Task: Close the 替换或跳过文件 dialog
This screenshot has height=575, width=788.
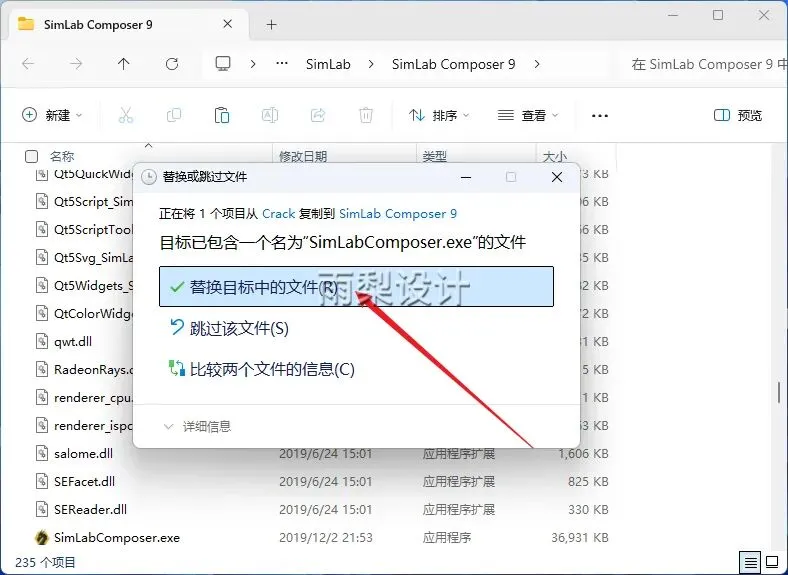Action: 557,177
